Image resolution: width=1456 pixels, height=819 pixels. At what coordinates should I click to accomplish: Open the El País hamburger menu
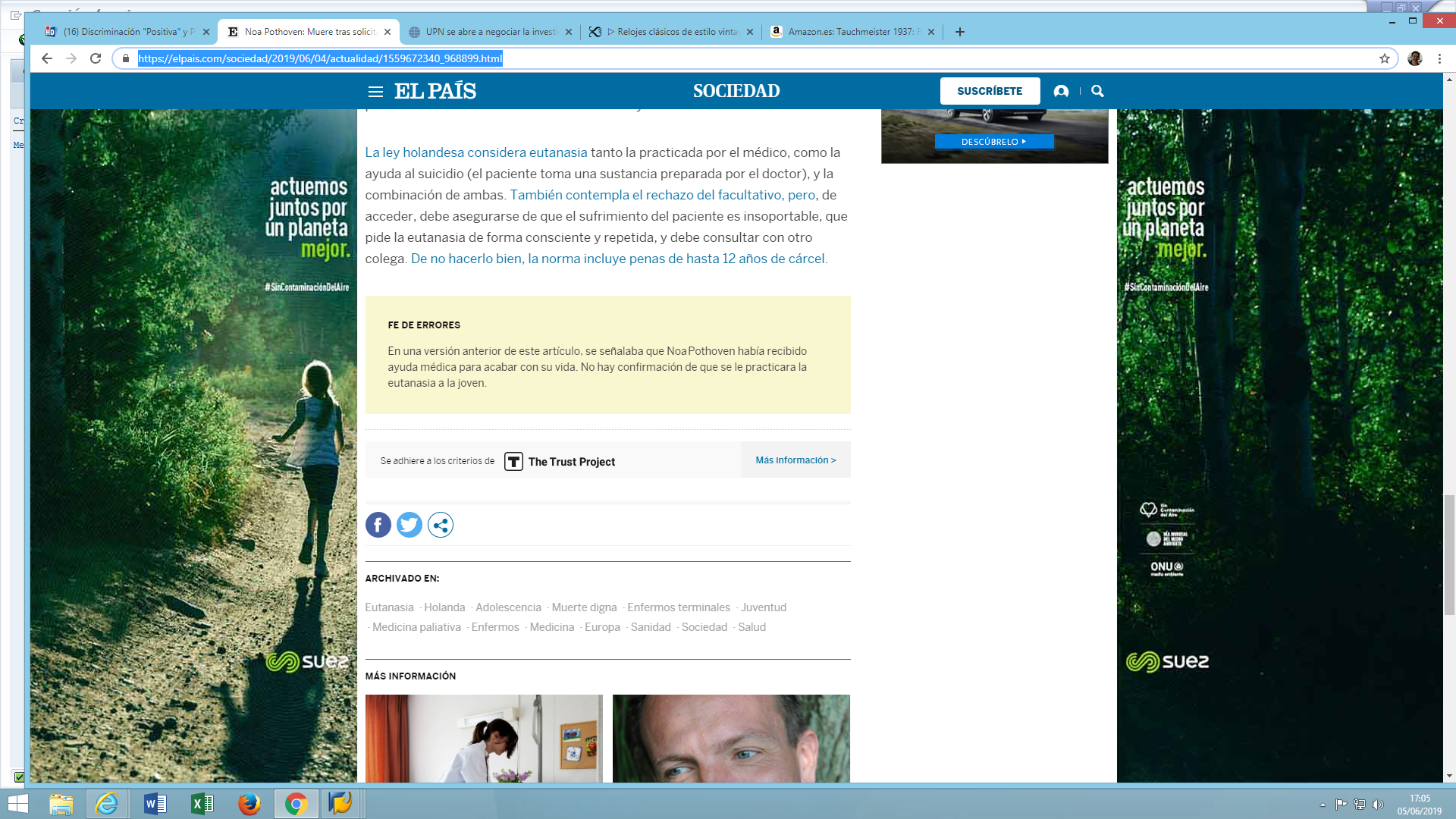pyautogui.click(x=375, y=92)
